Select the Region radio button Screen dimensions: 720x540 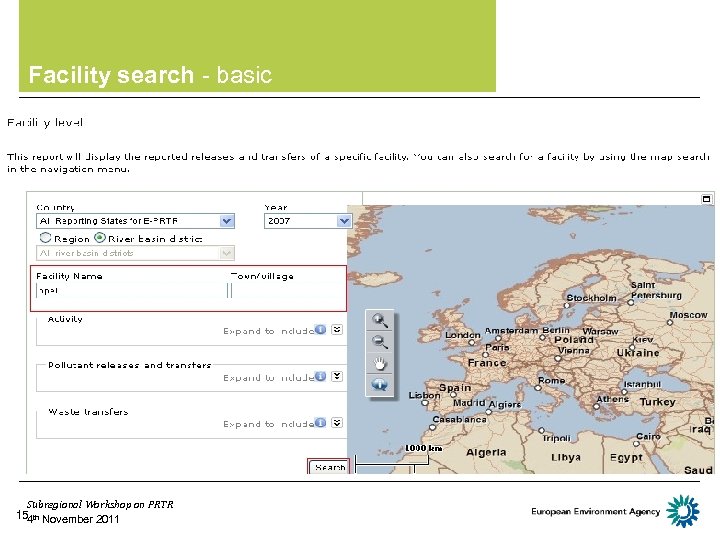pos(45,237)
